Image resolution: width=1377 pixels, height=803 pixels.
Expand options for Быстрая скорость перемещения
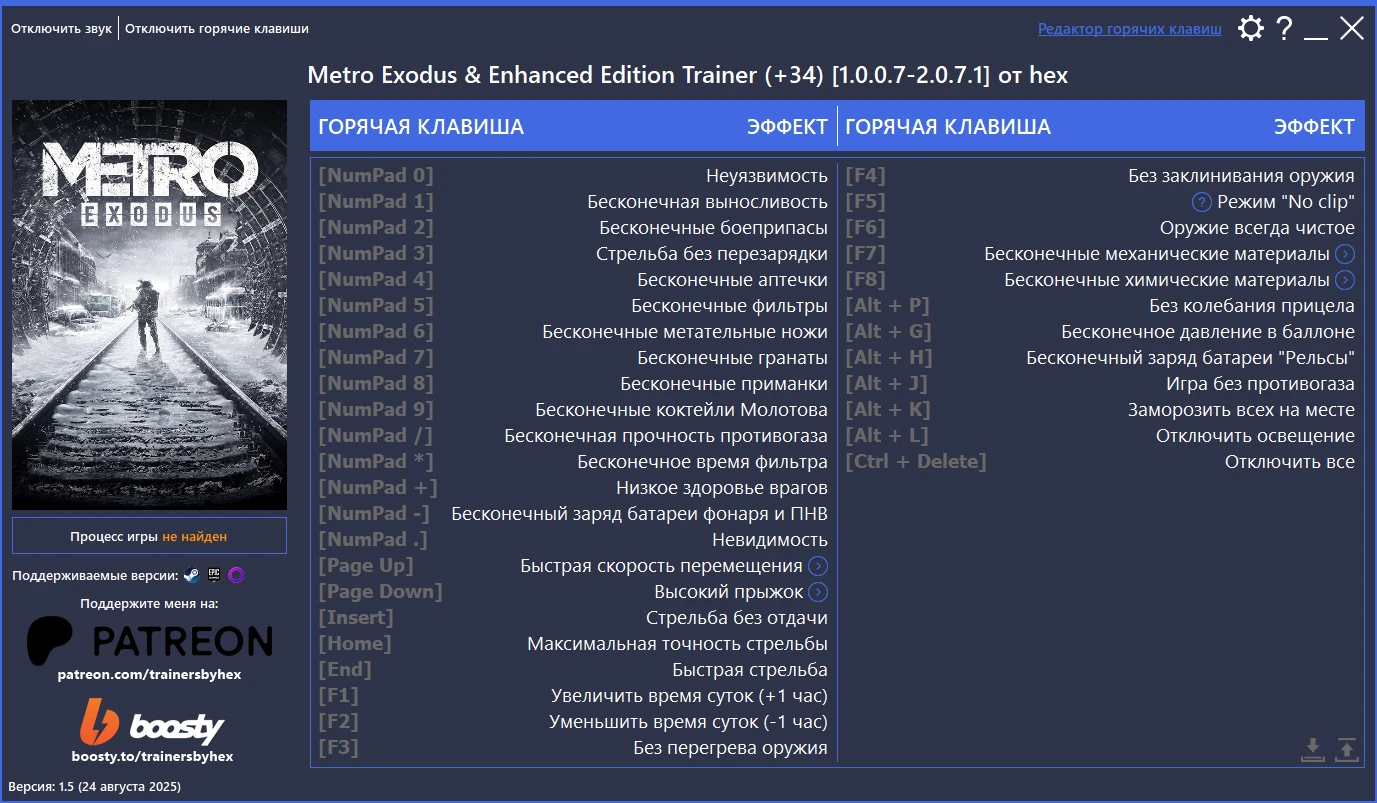[x=818, y=565]
